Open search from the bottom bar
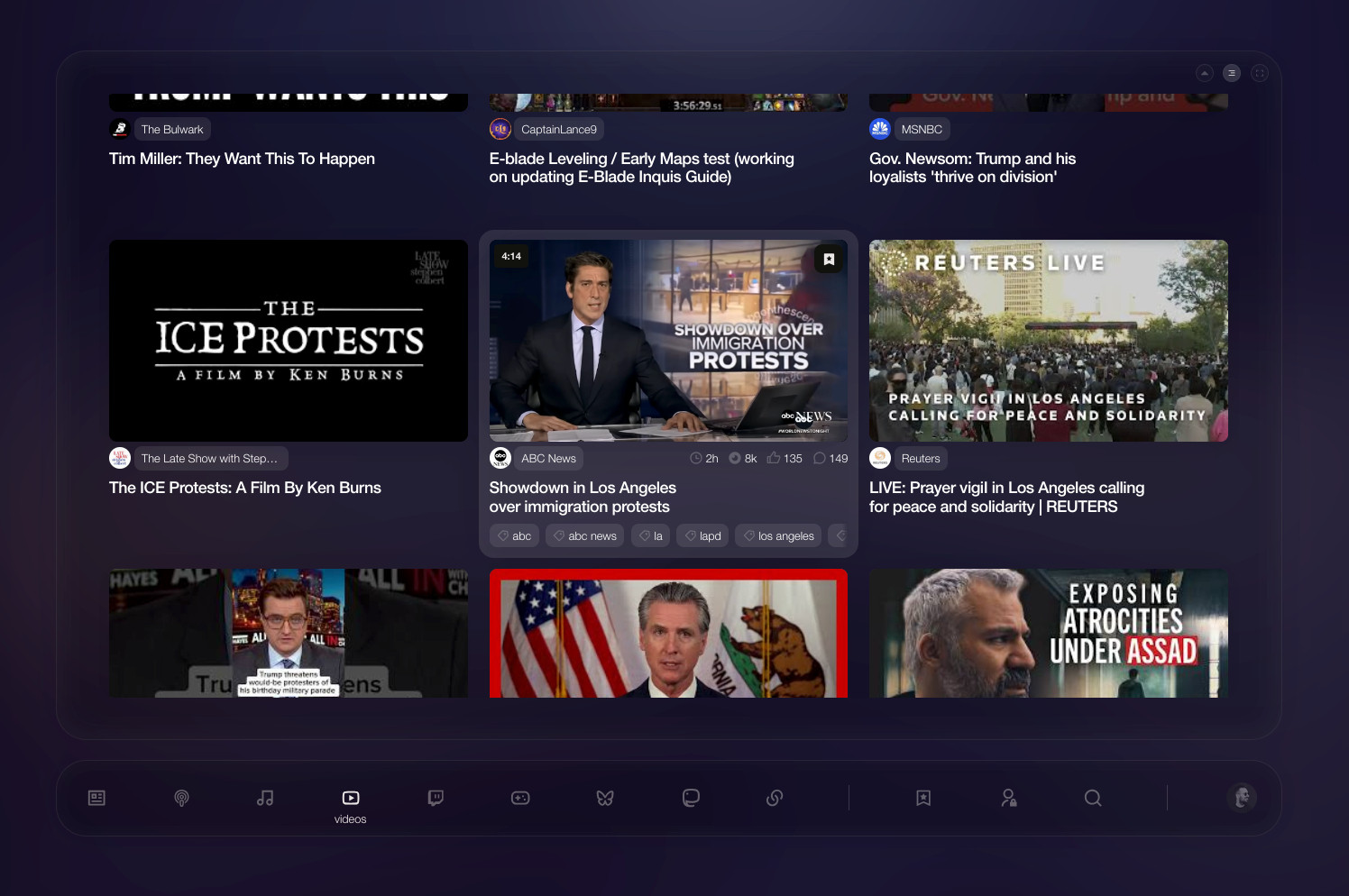 coord(1093,798)
